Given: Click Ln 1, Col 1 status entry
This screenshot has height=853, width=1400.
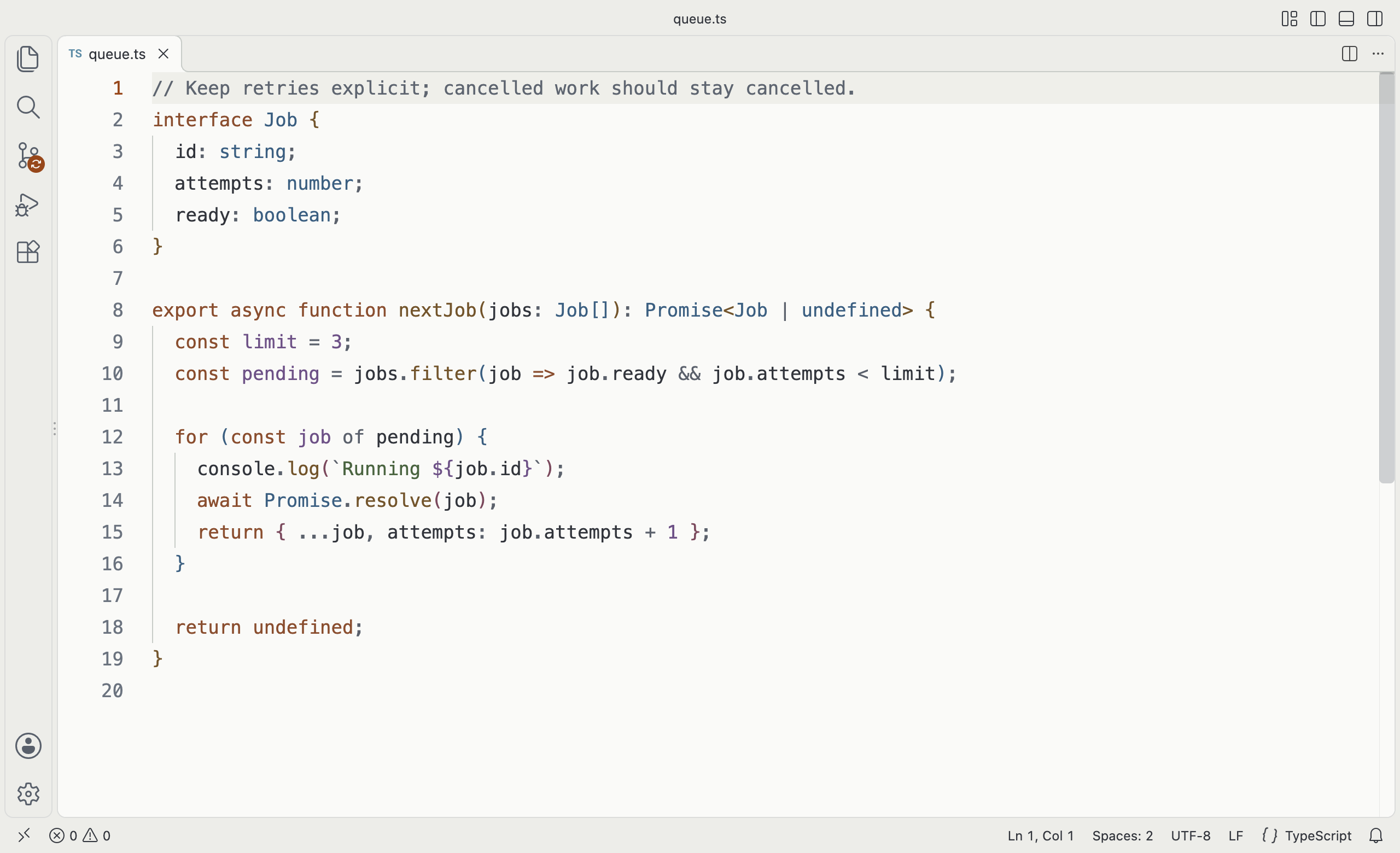Looking at the screenshot, I should pos(1040,836).
